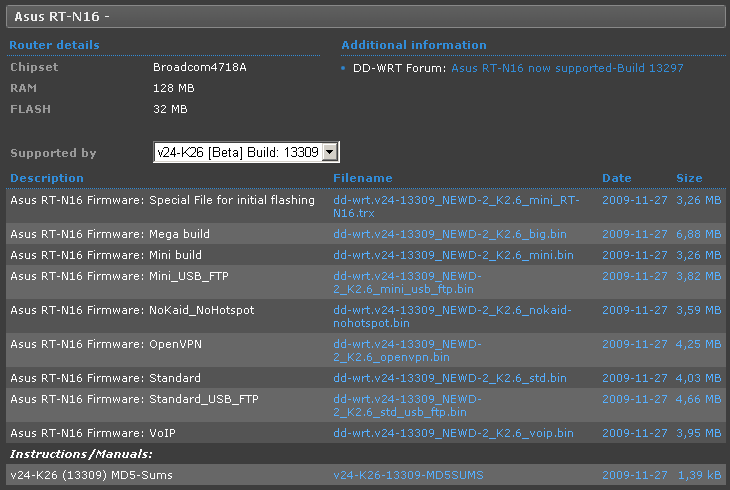Click the 'NoKaid_NoHotspot' description row

[132, 310]
